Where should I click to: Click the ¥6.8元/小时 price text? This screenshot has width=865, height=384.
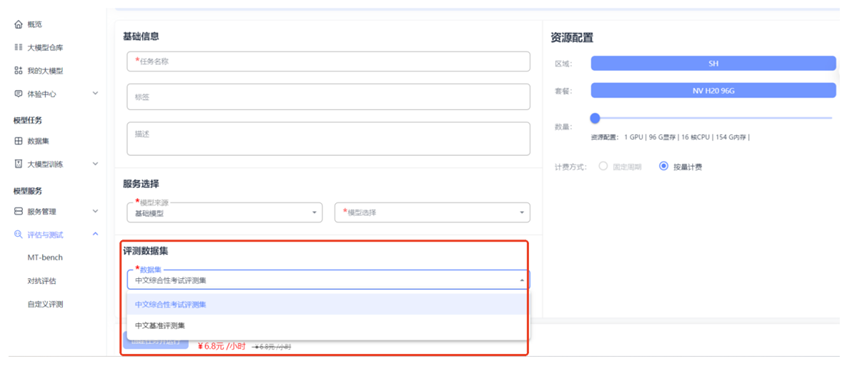click(x=221, y=346)
